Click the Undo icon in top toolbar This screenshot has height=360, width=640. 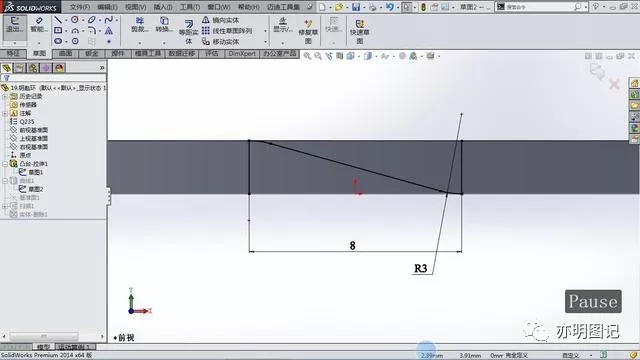389,7
